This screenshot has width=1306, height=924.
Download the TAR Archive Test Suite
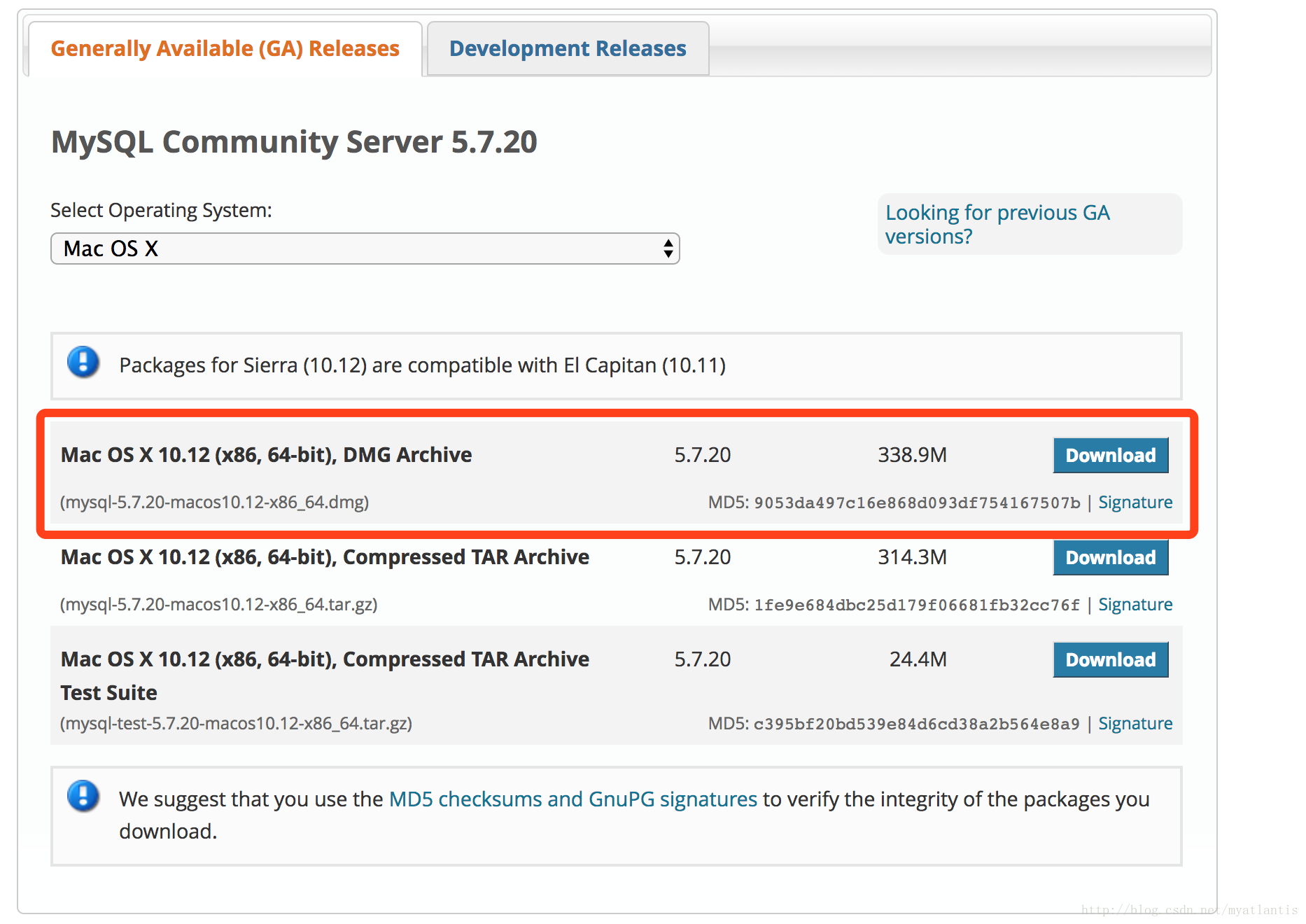1110,659
